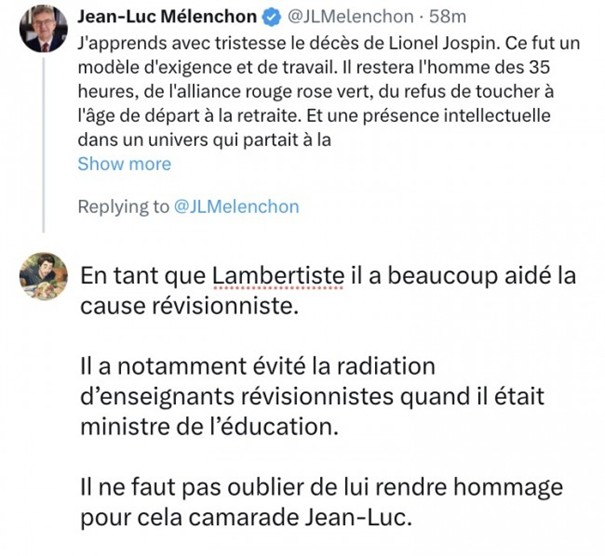605x556 pixels.
Task: Open Jean-Luc Mélenchon's profile avatar
Action: (43, 29)
